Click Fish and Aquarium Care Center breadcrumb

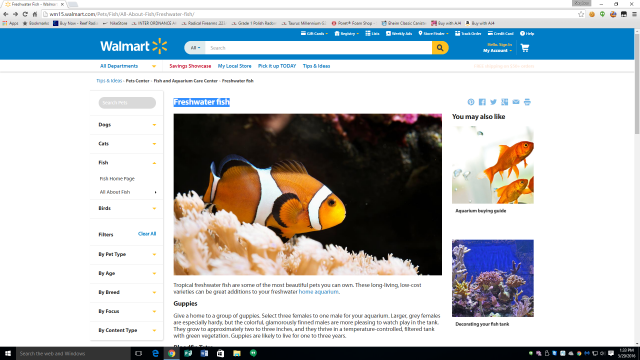point(186,81)
